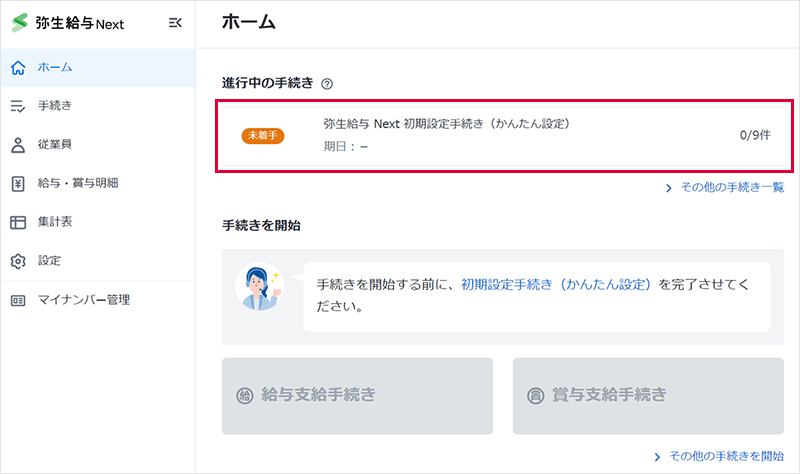Open マイナンバー管理 in the sidebar
This screenshot has height=474, width=800.
[x=97, y=301]
